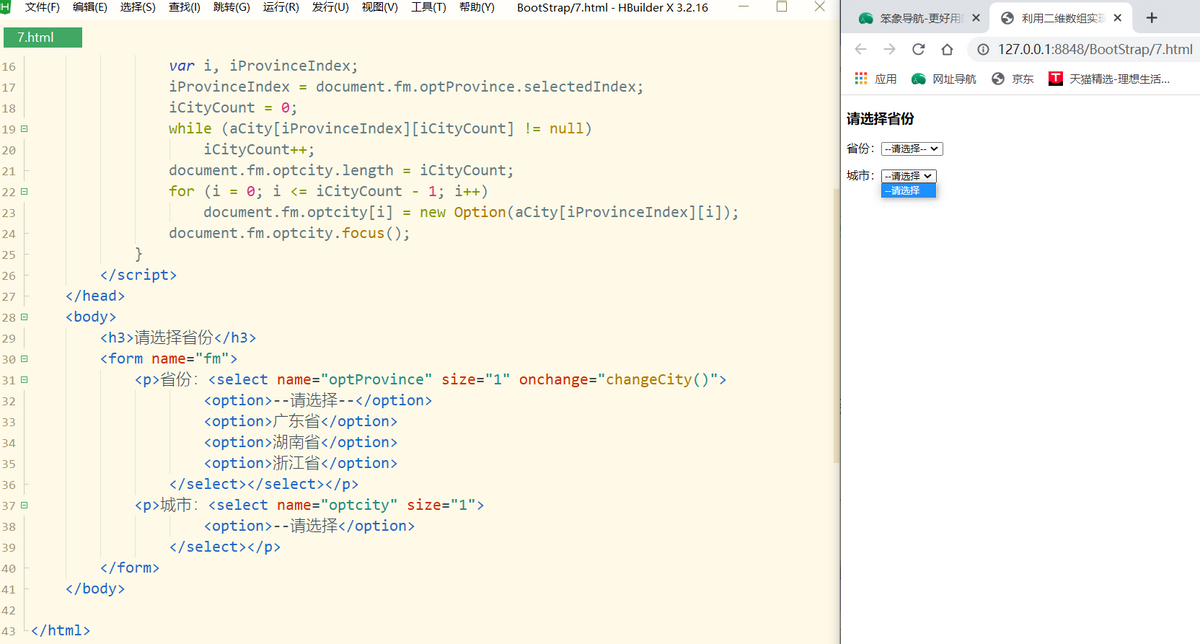Collapse the for loop at line 22
Viewport: 1200px width, 644px height.
click(24, 191)
